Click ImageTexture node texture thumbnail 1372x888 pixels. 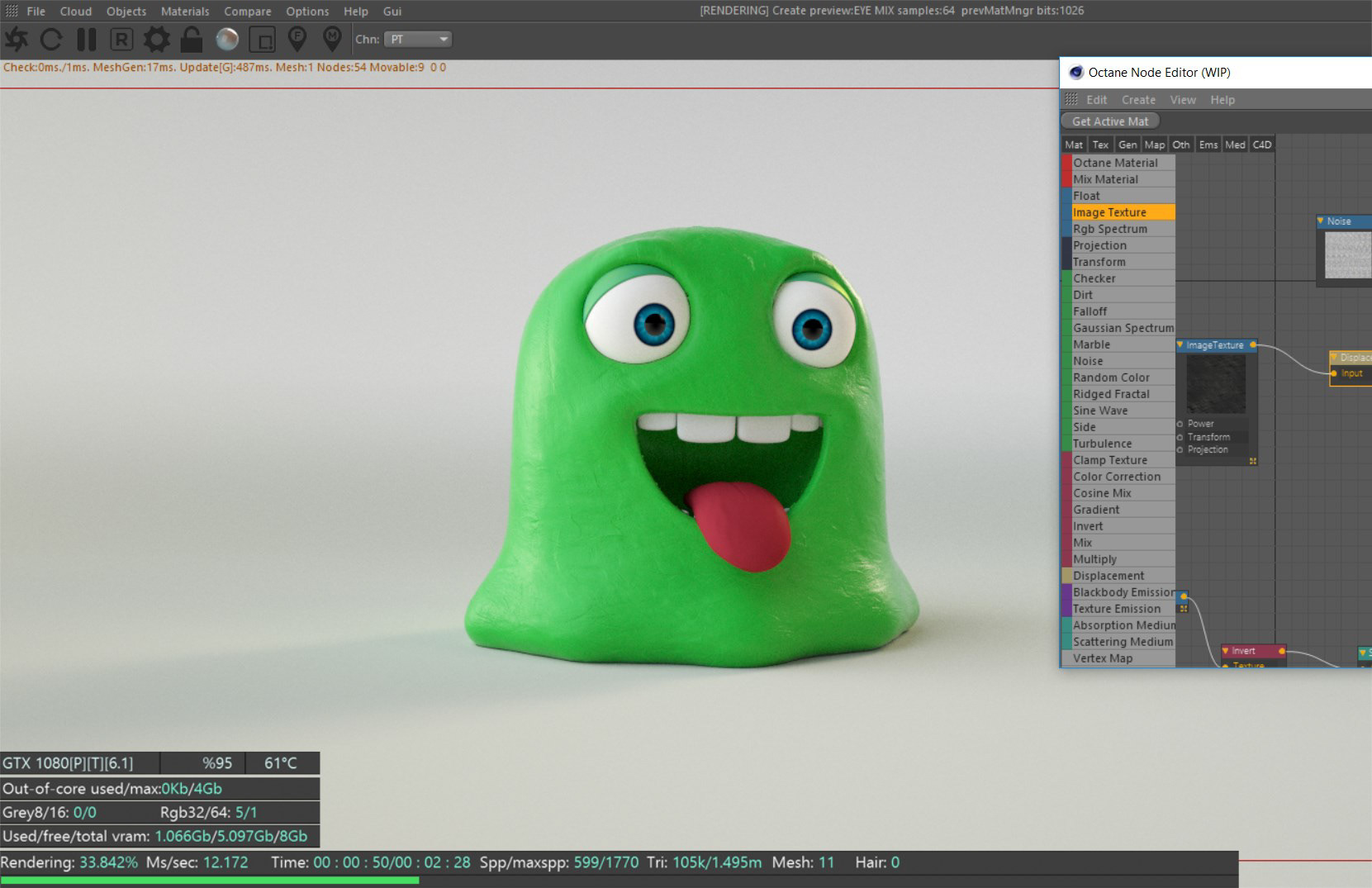(x=1216, y=385)
